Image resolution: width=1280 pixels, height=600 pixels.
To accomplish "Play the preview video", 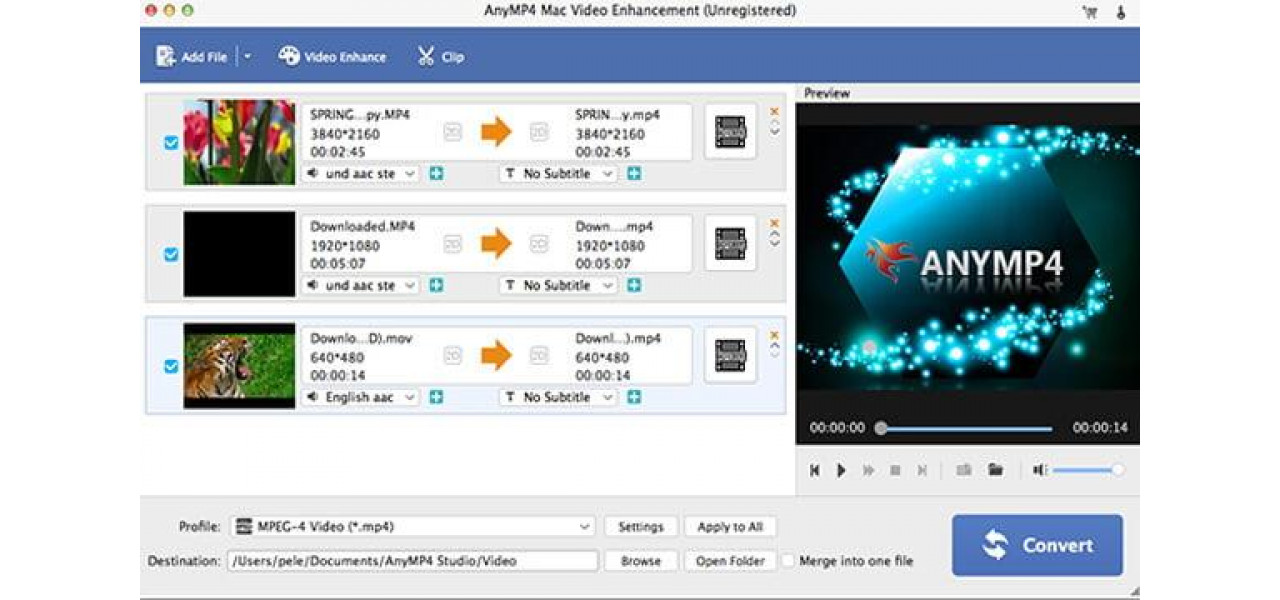I will (841, 470).
